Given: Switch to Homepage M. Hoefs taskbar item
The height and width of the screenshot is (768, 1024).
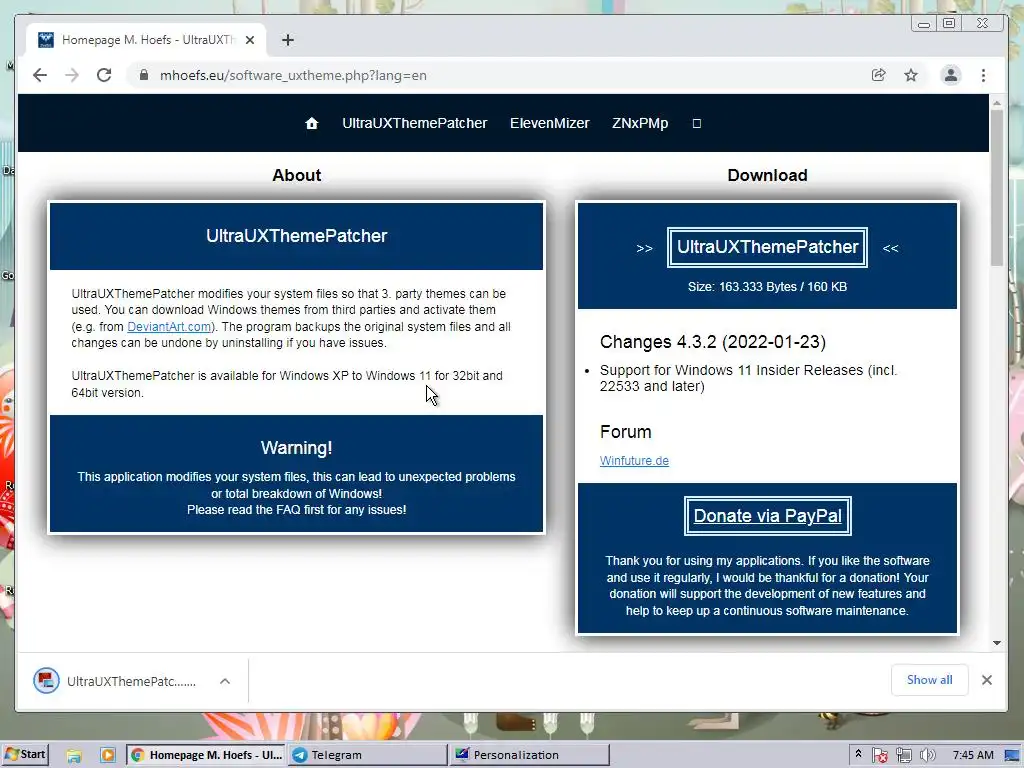Looking at the screenshot, I should 206,755.
